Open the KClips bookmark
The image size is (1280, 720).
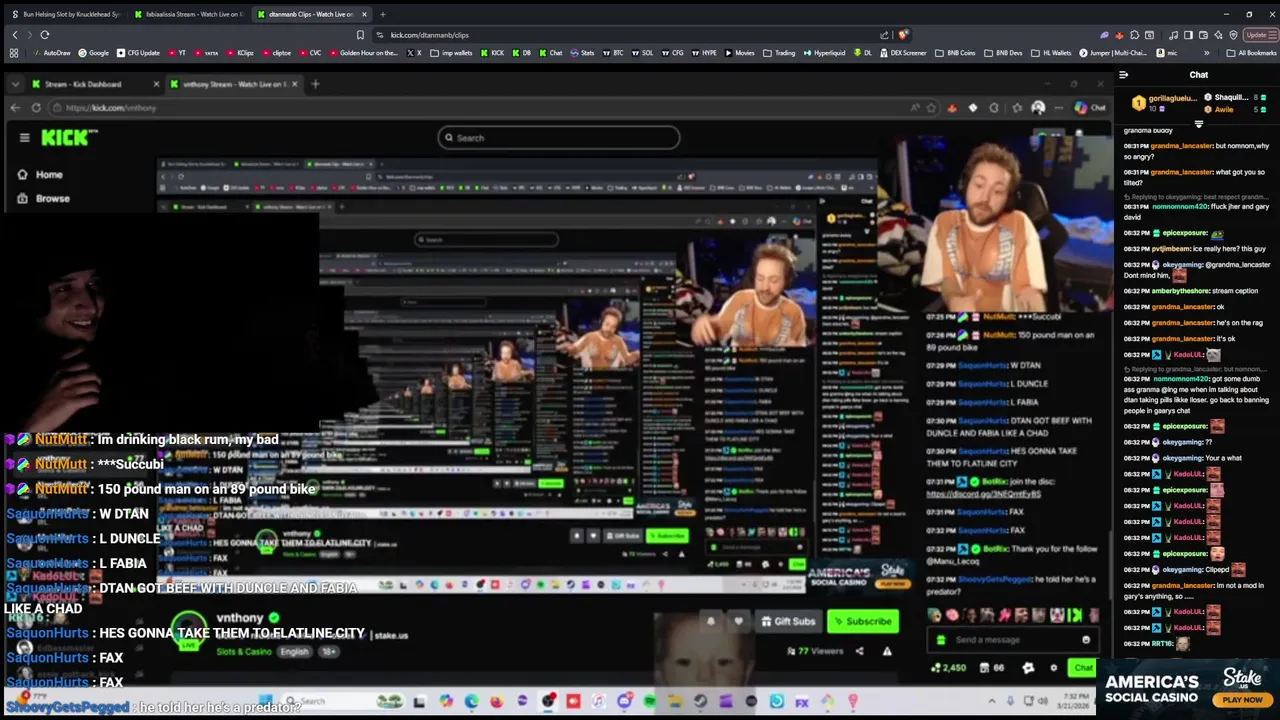(239, 53)
